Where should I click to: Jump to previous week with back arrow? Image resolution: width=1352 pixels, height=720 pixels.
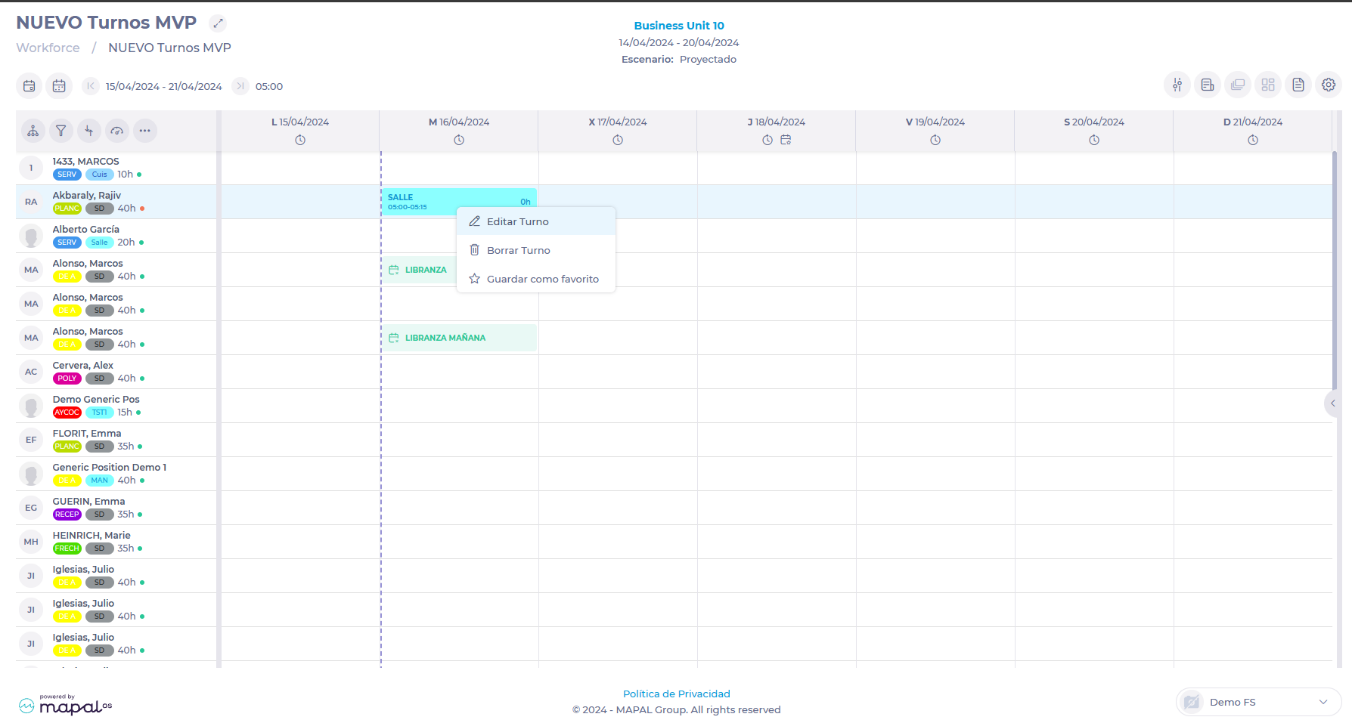91,86
